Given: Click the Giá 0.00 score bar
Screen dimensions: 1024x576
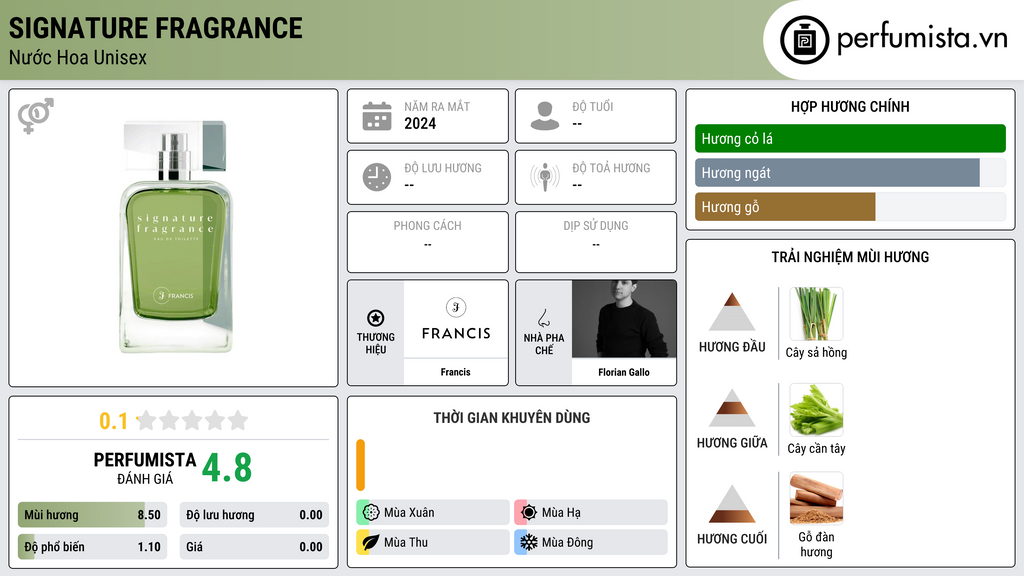Looking at the screenshot, I should pyautogui.click(x=254, y=547).
